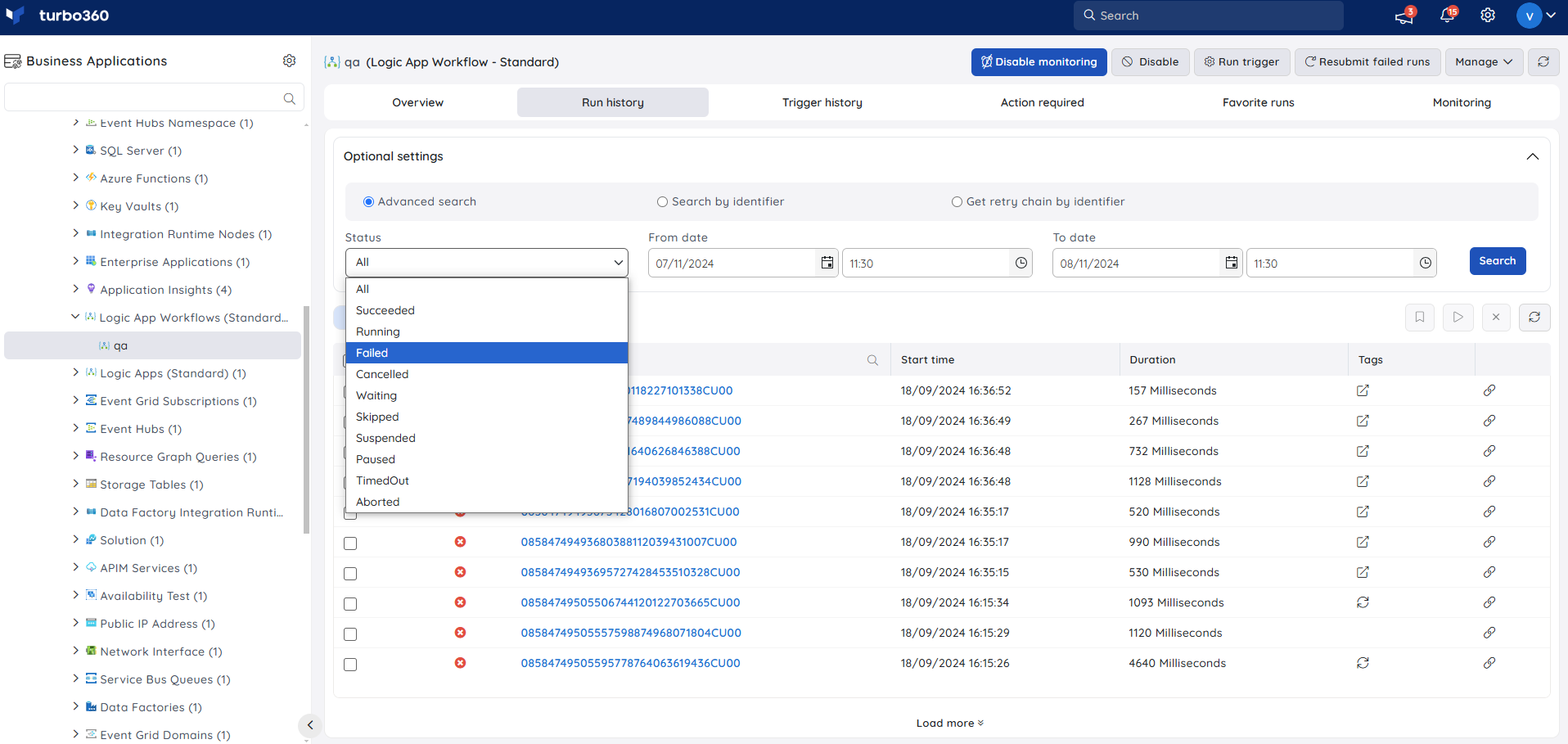
Task: Click the failed status icon of run ending 431007CU00
Action: click(460, 542)
